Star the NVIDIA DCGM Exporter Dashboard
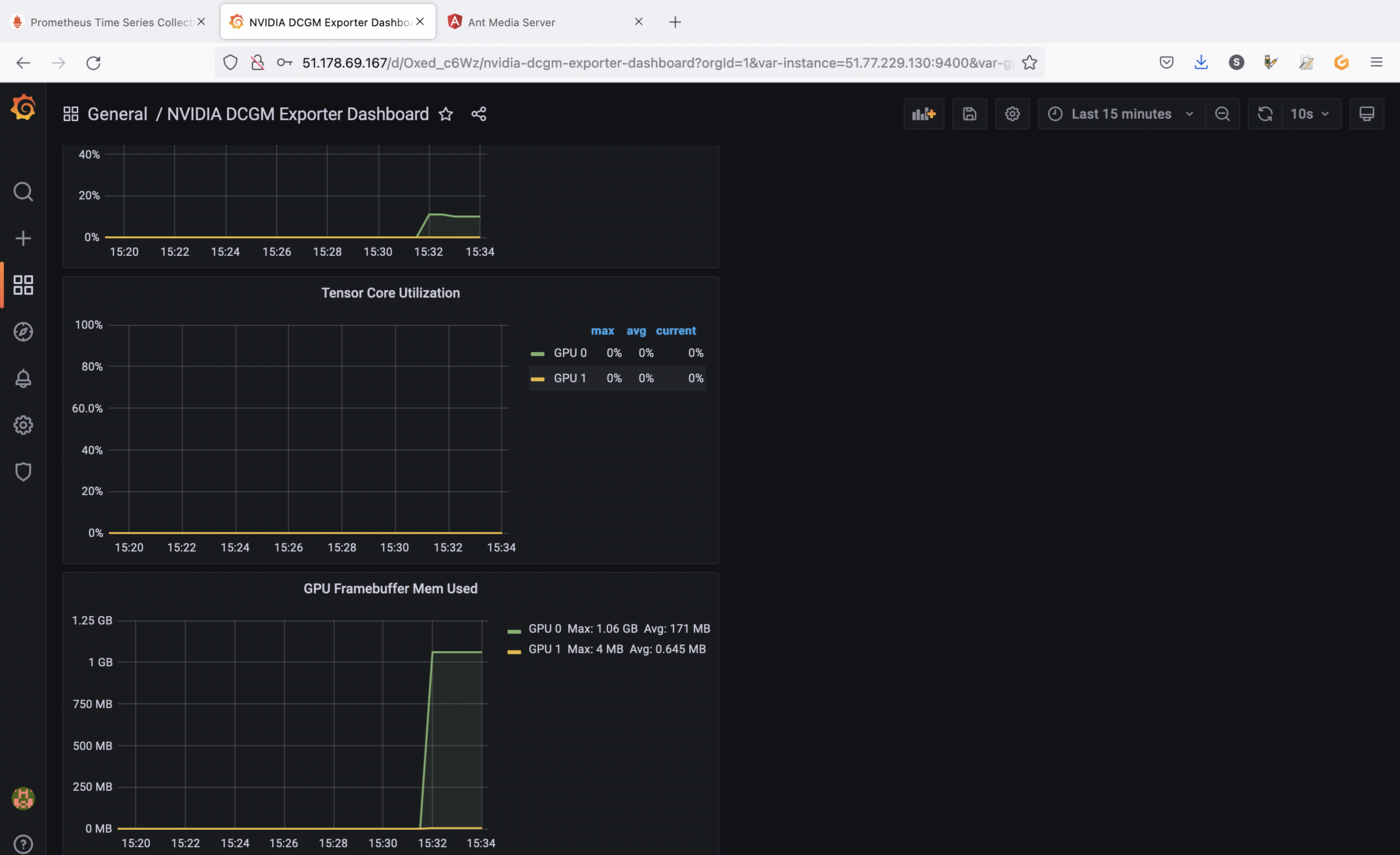 coord(446,113)
